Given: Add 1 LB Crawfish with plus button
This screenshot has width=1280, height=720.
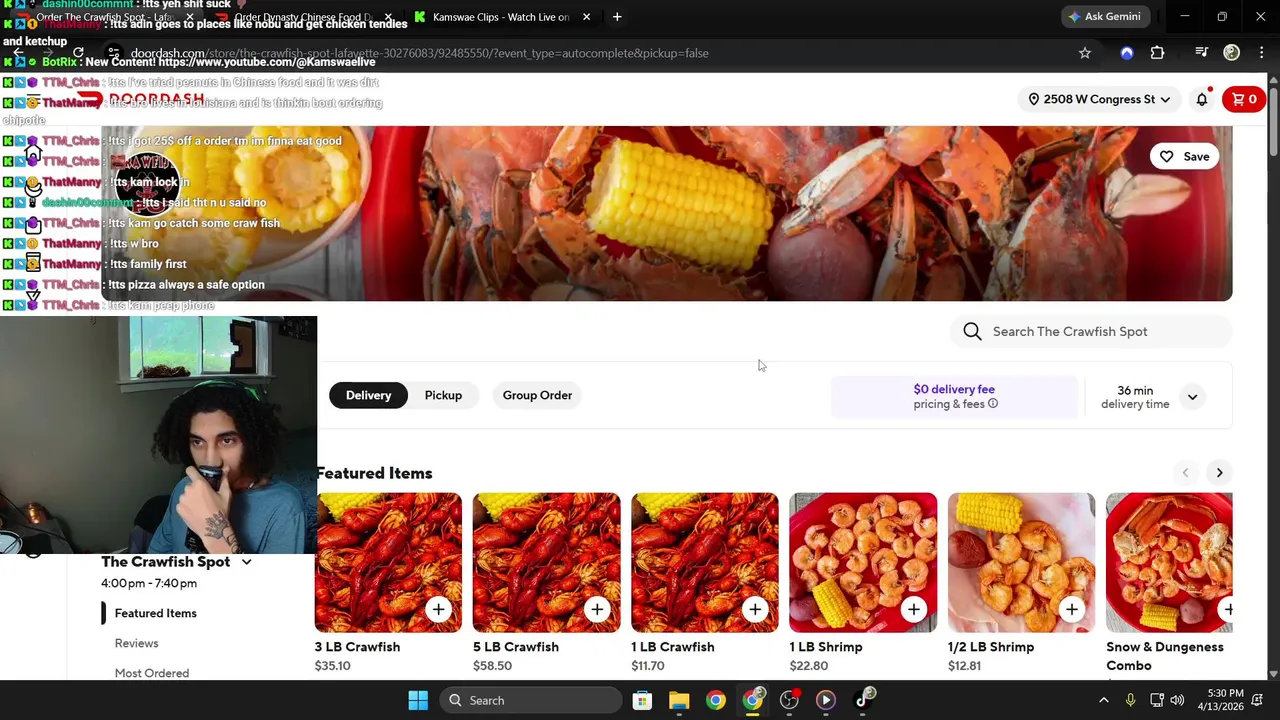Looking at the screenshot, I should [755, 609].
